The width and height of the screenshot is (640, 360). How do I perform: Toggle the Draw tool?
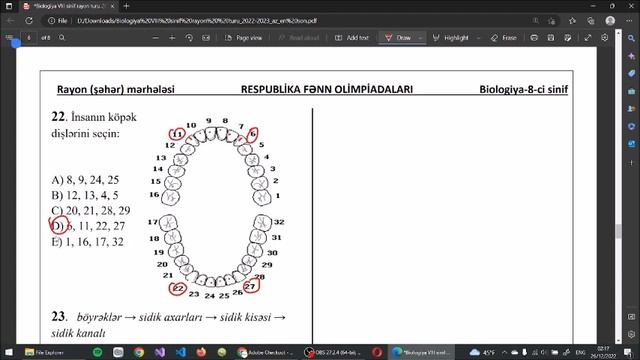click(398, 38)
